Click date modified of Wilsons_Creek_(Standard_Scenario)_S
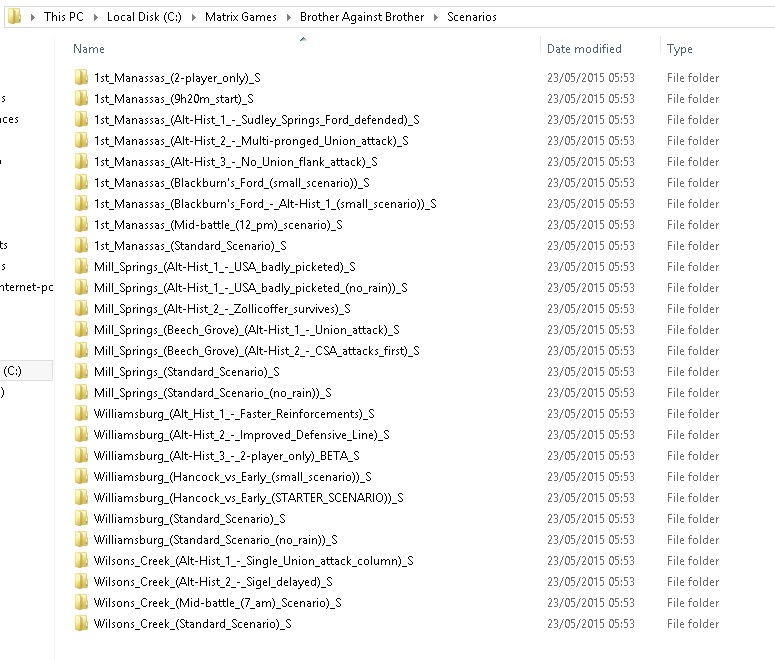Screen dimensions: 775x660 591,624
